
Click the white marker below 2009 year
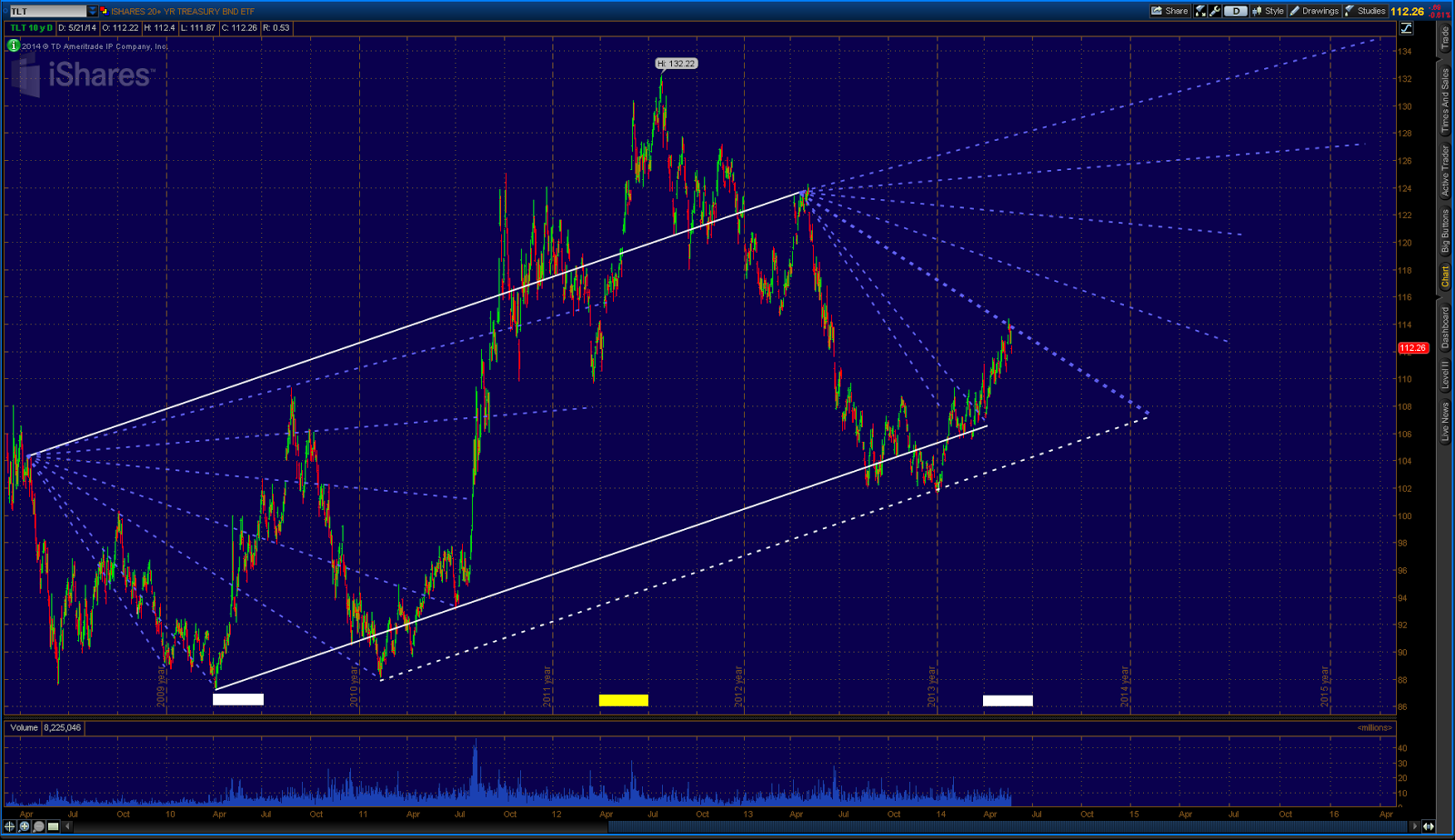click(x=238, y=699)
